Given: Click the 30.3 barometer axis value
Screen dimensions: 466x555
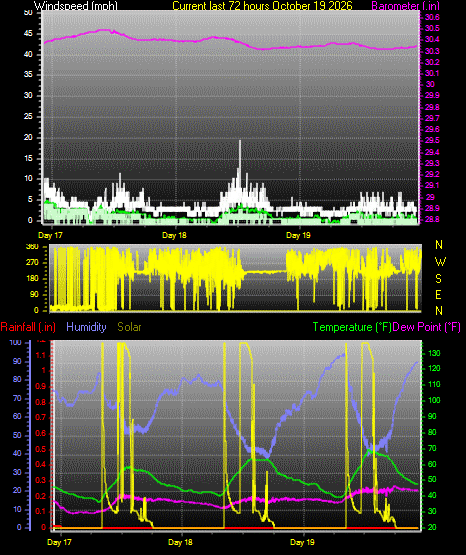Looking at the screenshot, I should coord(432,51).
